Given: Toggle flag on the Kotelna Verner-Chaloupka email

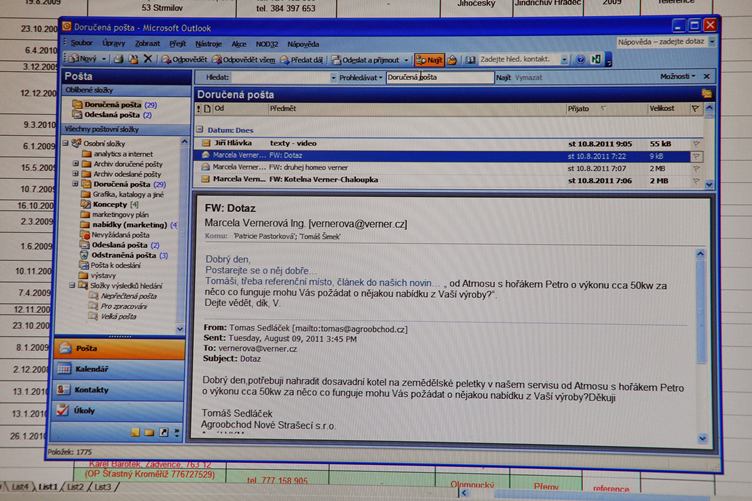Looking at the screenshot, I should click(696, 181).
